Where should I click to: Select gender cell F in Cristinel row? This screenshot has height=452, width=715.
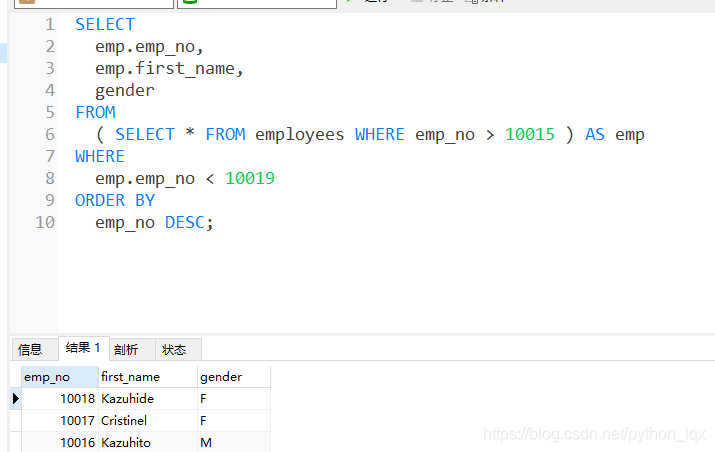(233, 421)
